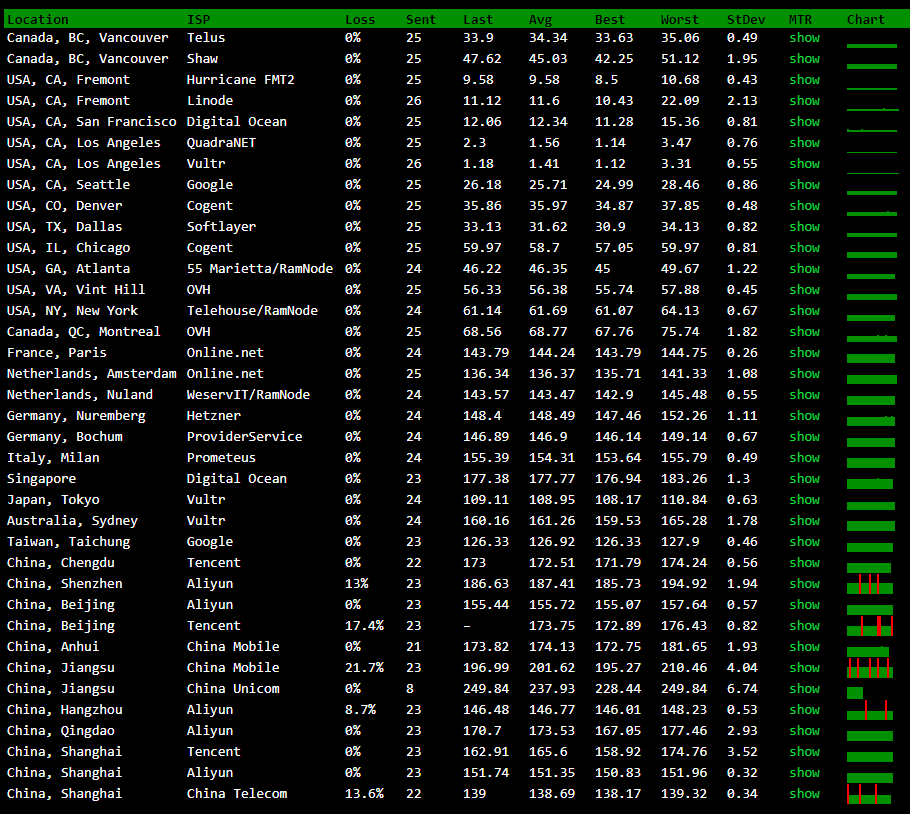The image size is (910, 814).
Task: Show MTR for Shanghai China Telecom
Action: pos(804,794)
